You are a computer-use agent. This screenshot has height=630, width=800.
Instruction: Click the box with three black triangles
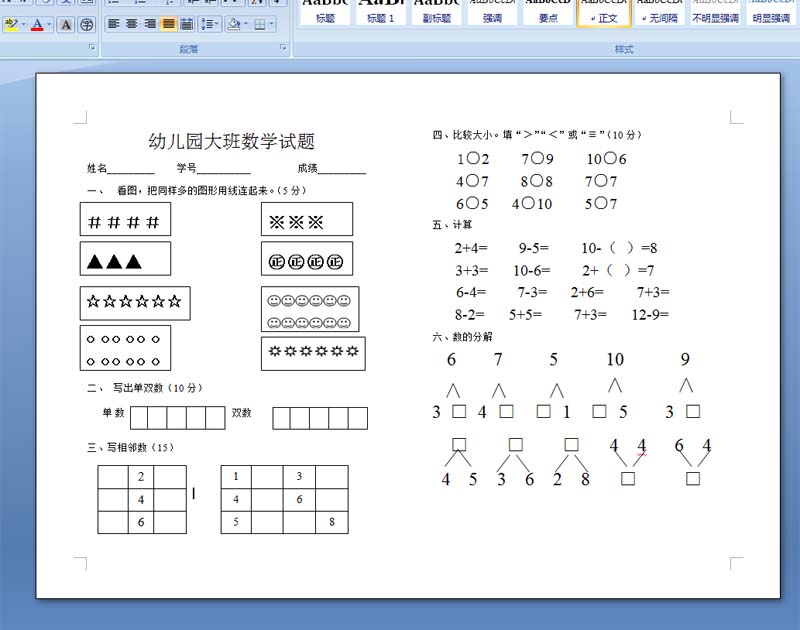125,259
